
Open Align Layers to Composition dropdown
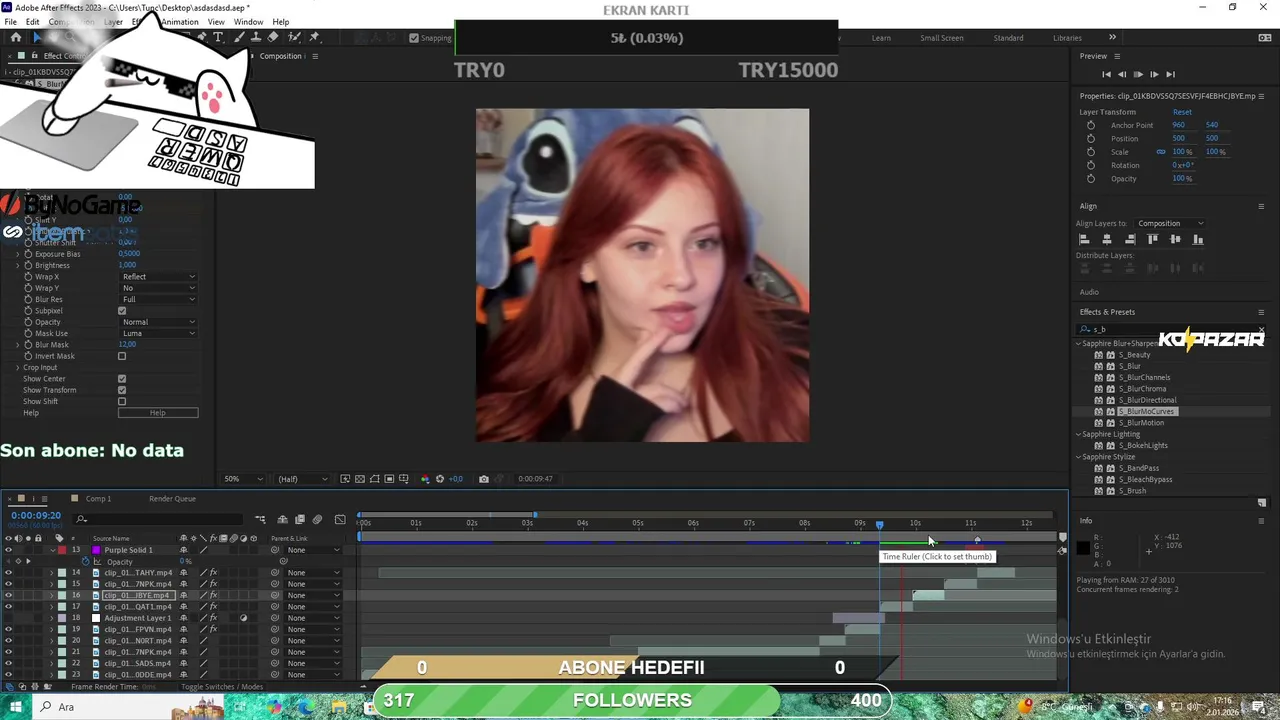click(1170, 223)
